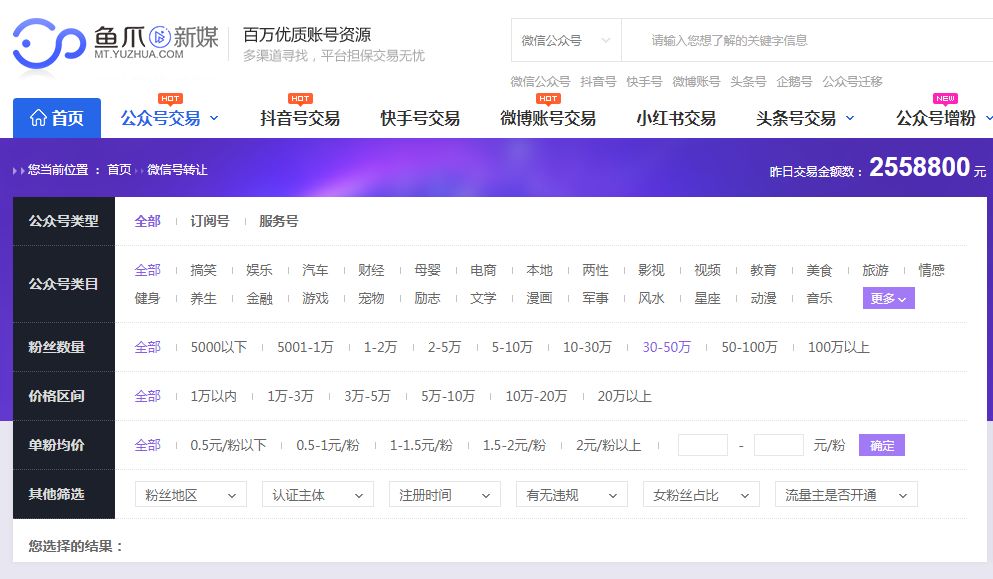Open the 微信公众号 search type dropdown

coord(565,41)
